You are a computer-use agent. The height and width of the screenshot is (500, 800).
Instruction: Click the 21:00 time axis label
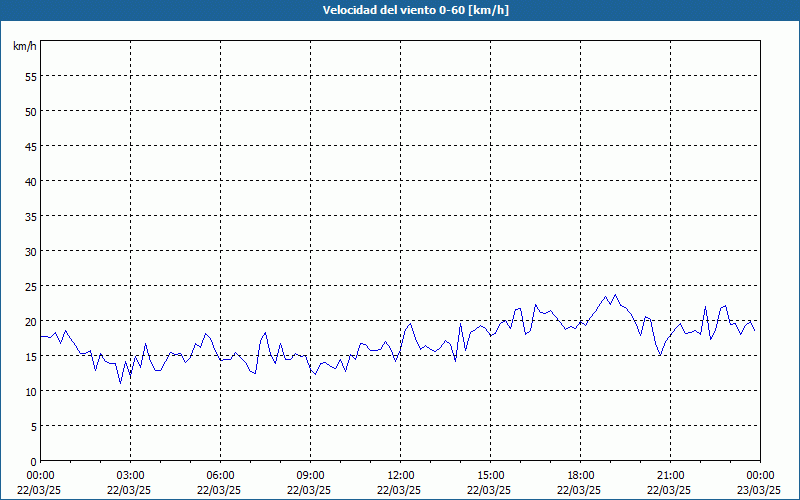(670, 476)
